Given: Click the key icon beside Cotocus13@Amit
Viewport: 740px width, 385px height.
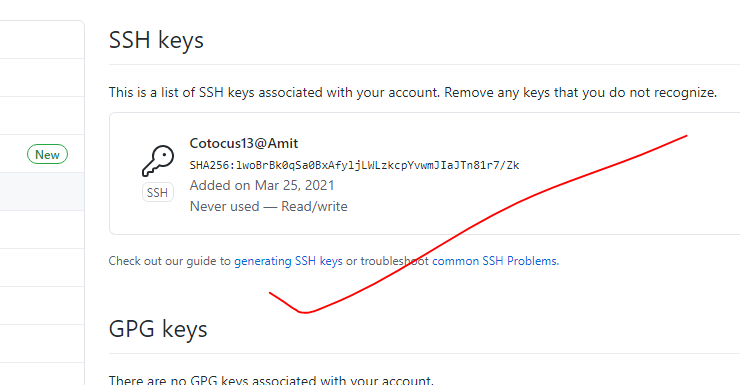Looking at the screenshot, I should [158, 160].
